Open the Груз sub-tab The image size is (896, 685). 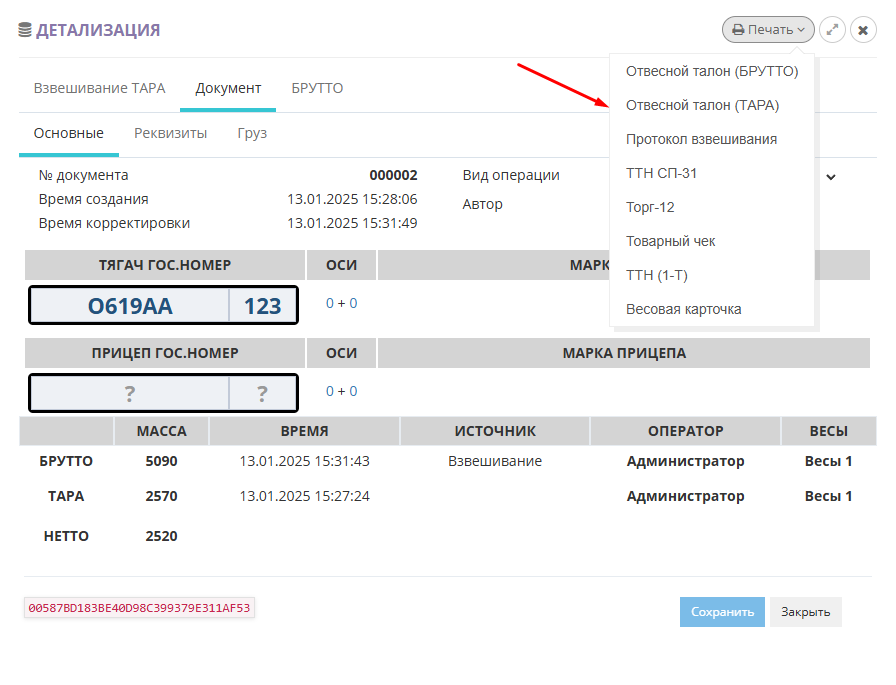tap(252, 133)
